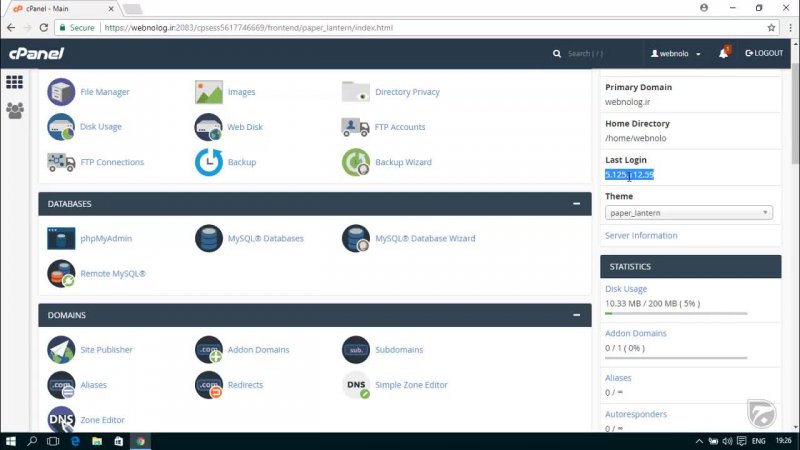Viewport: 800px width, 450px height.
Task: Open the File Manager icon
Action: [x=61, y=92]
